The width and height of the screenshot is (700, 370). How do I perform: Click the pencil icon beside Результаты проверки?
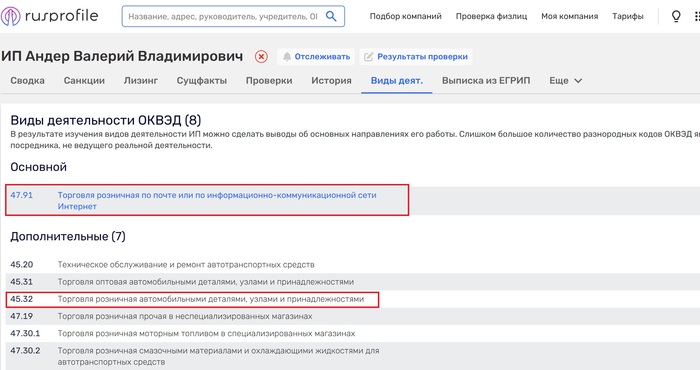click(x=368, y=57)
